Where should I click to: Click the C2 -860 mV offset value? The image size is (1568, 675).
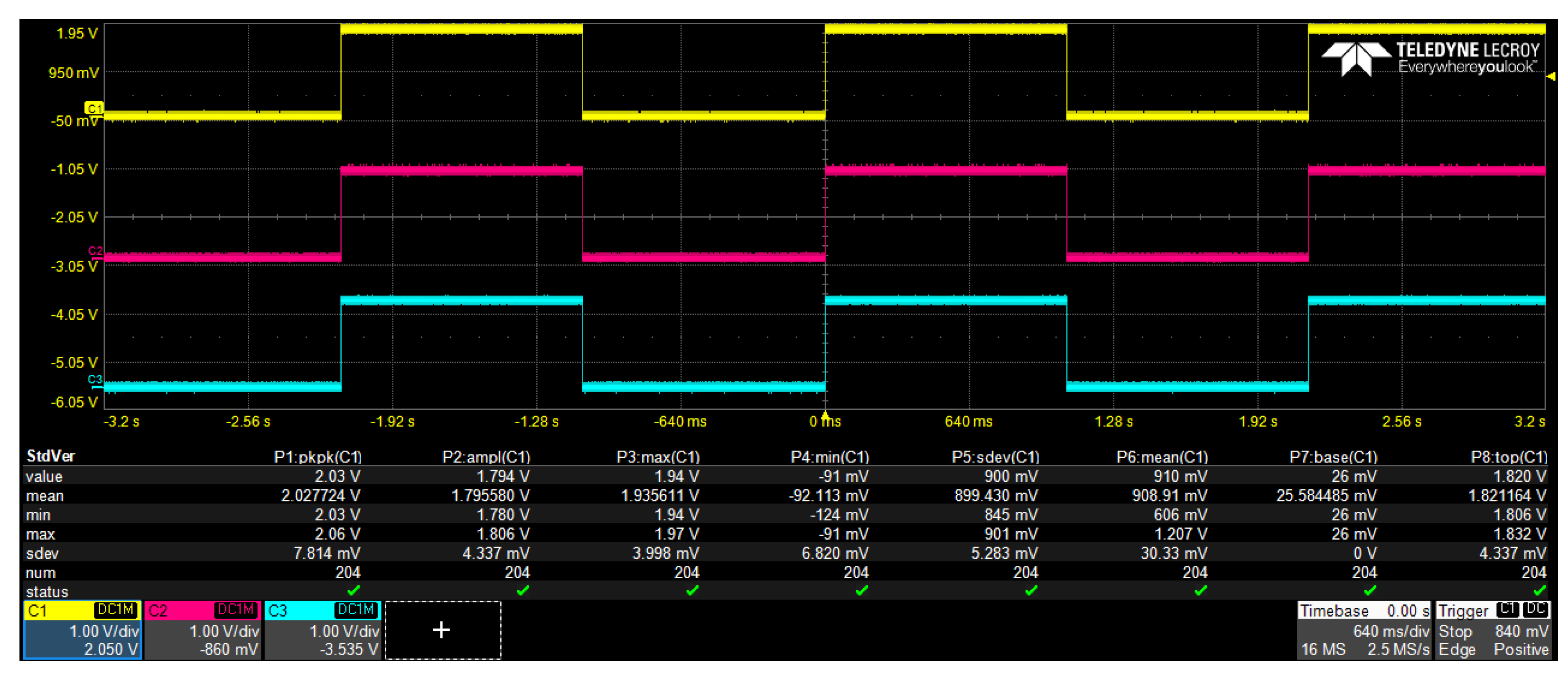(x=229, y=649)
